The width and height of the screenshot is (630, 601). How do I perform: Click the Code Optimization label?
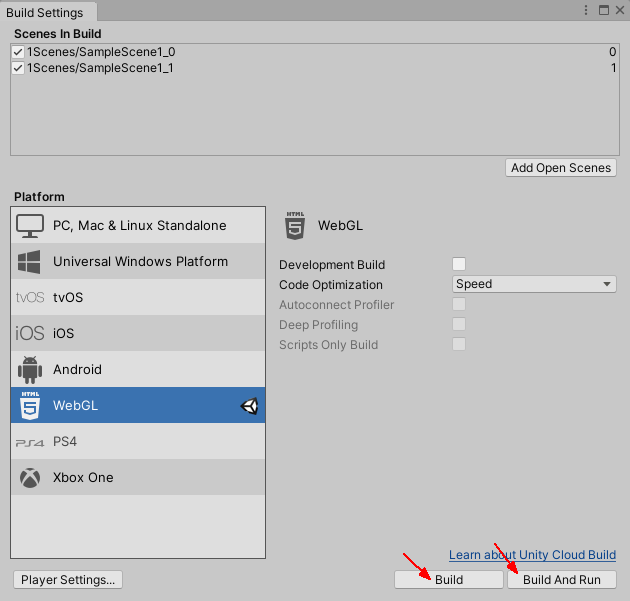[x=331, y=285]
